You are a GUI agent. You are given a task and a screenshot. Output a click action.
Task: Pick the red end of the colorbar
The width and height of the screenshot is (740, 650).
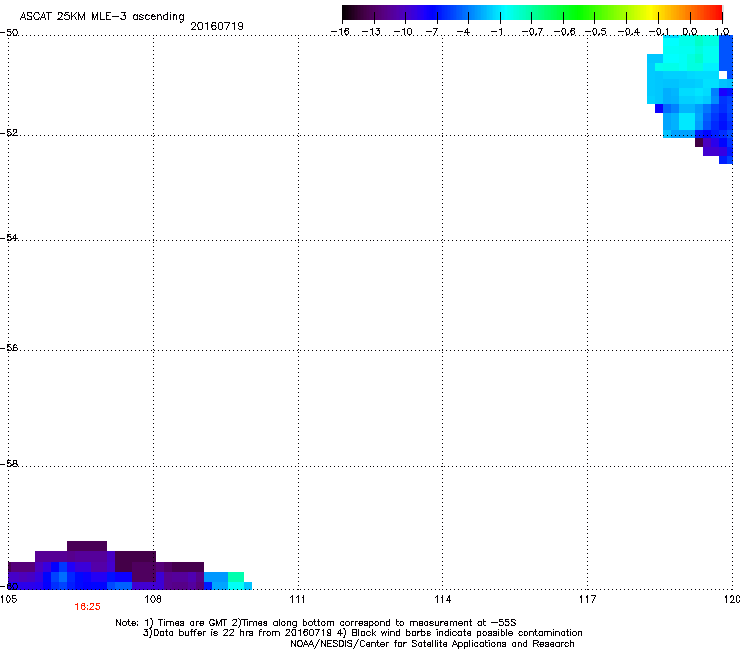click(x=713, y=12)
